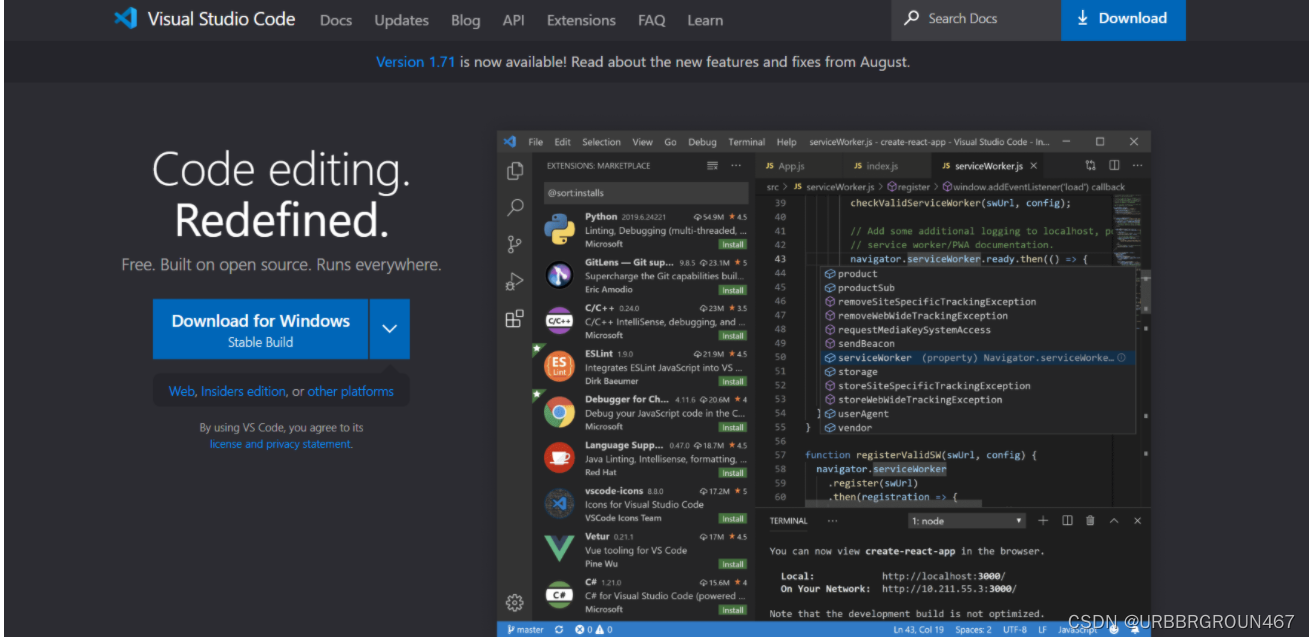Screen dimensions: 1311x639
Task: Expand Download for Windows dropdown arrow
Action: [390, 329]
